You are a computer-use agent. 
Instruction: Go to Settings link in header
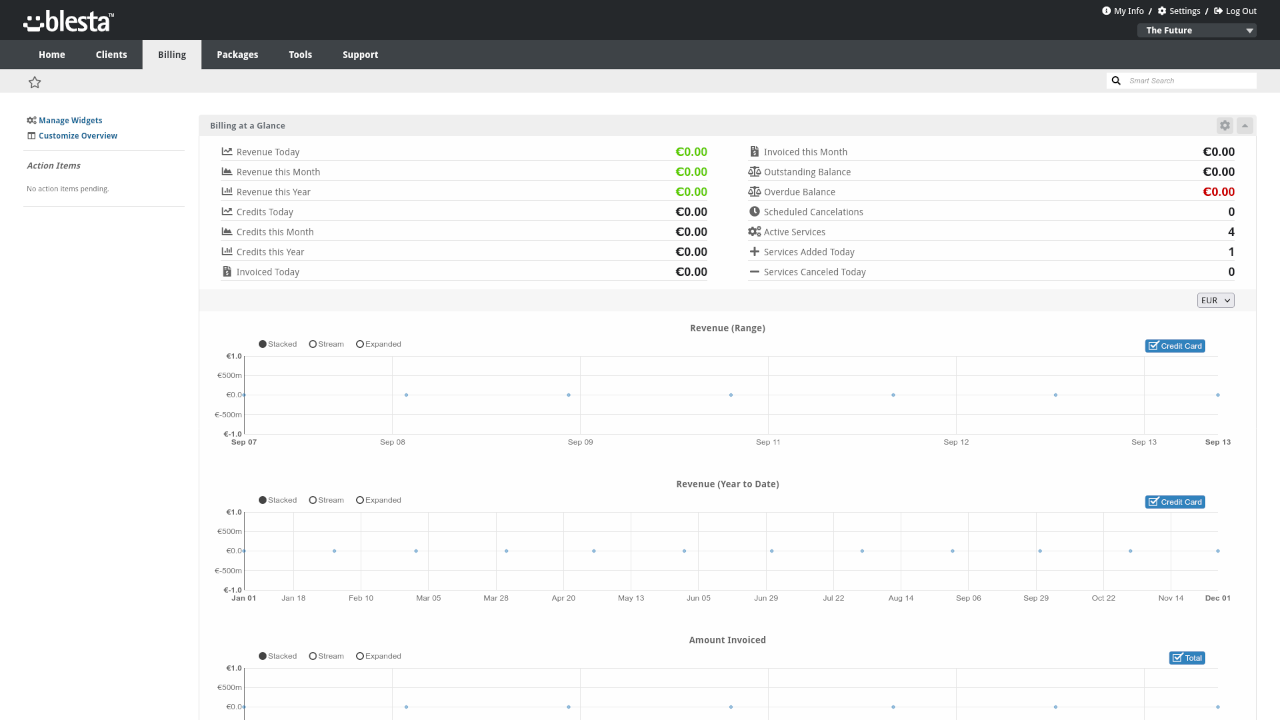(1184, 11)
